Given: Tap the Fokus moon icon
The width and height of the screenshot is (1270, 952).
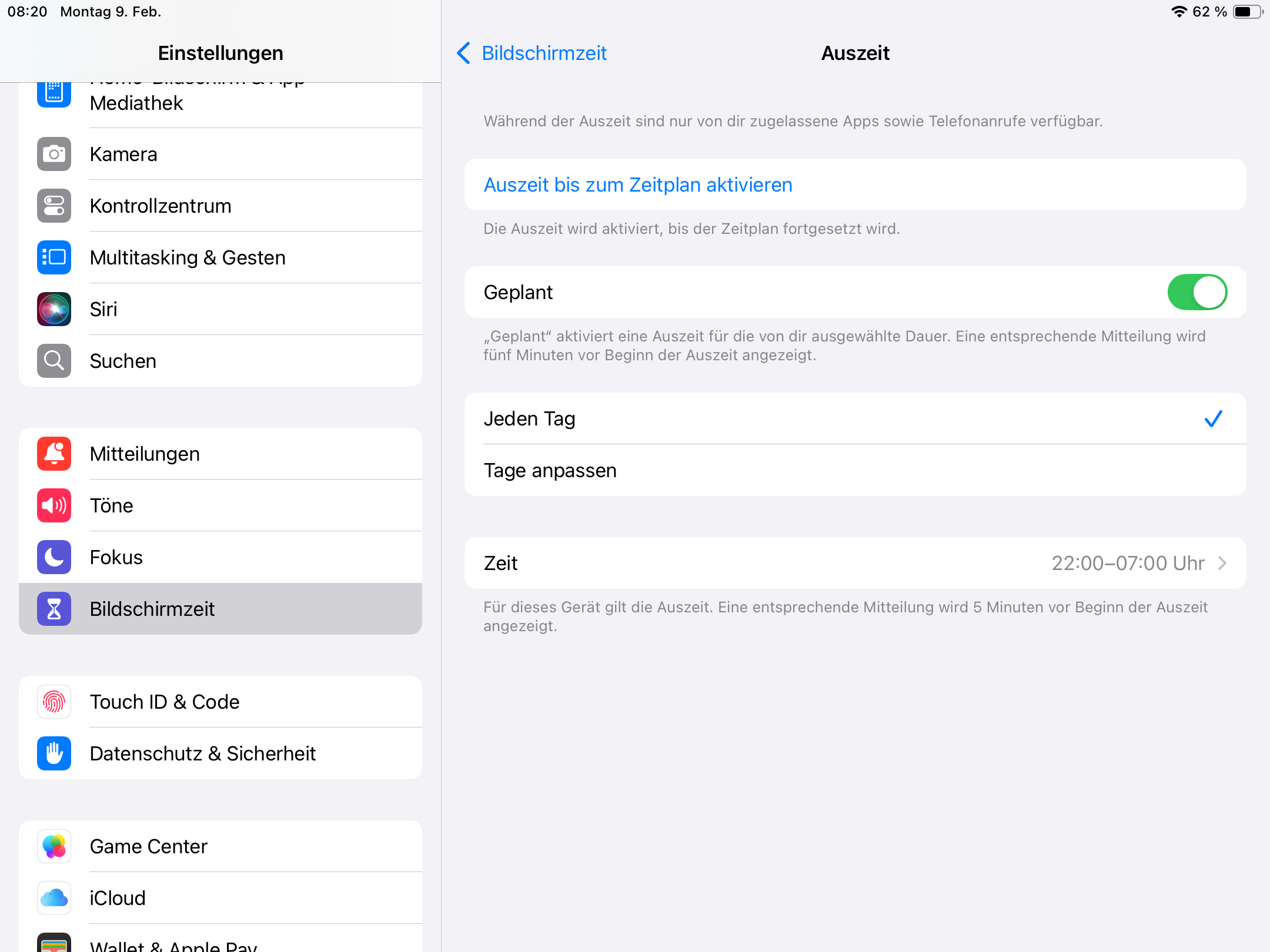Looking at the screenshot, I should point(54,557).
